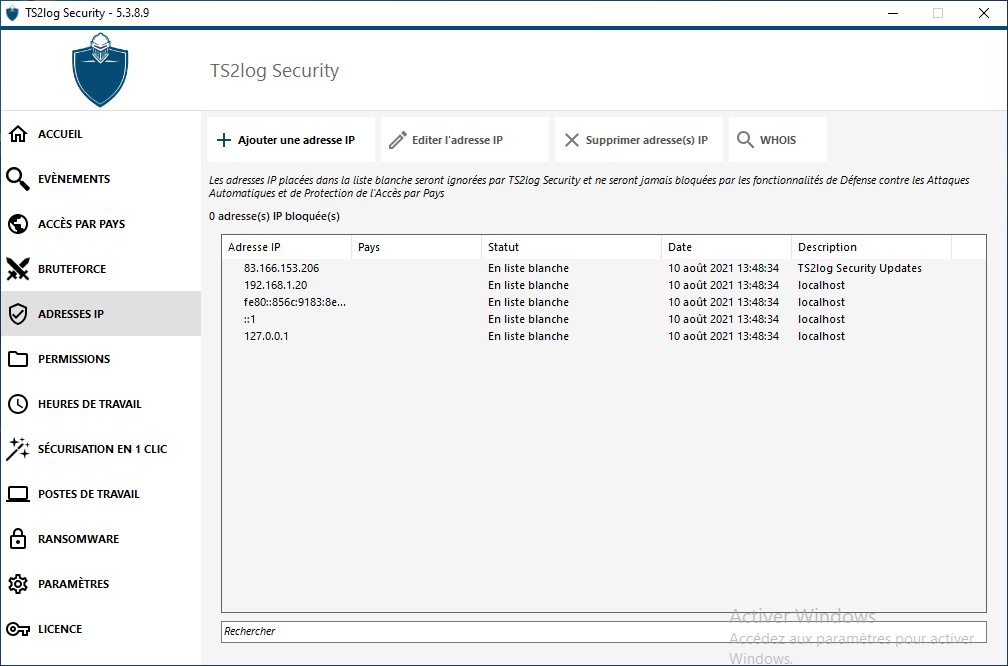Minimize the TS2log Security window

(x=892, y=13)
